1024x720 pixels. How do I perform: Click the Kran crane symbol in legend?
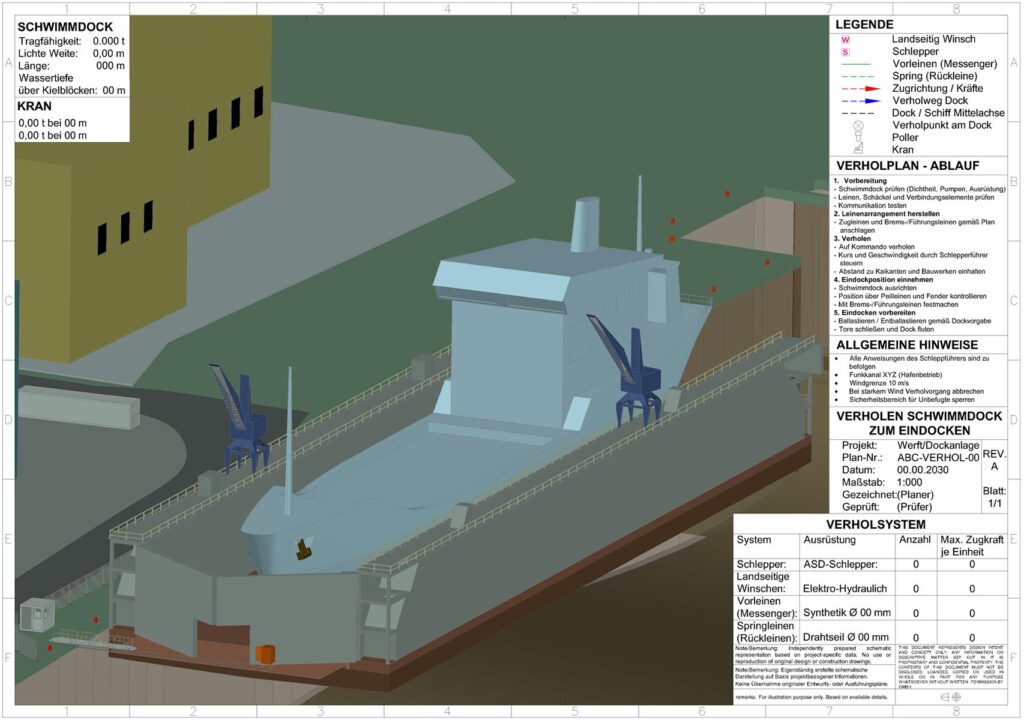[x=858, y=149]
